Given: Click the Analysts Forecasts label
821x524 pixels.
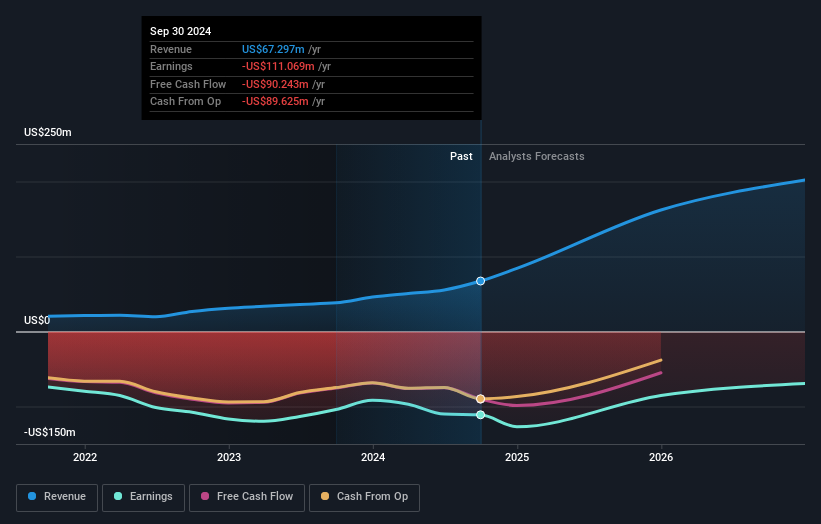Looking at the screenshot, I should tap(537, 156).
